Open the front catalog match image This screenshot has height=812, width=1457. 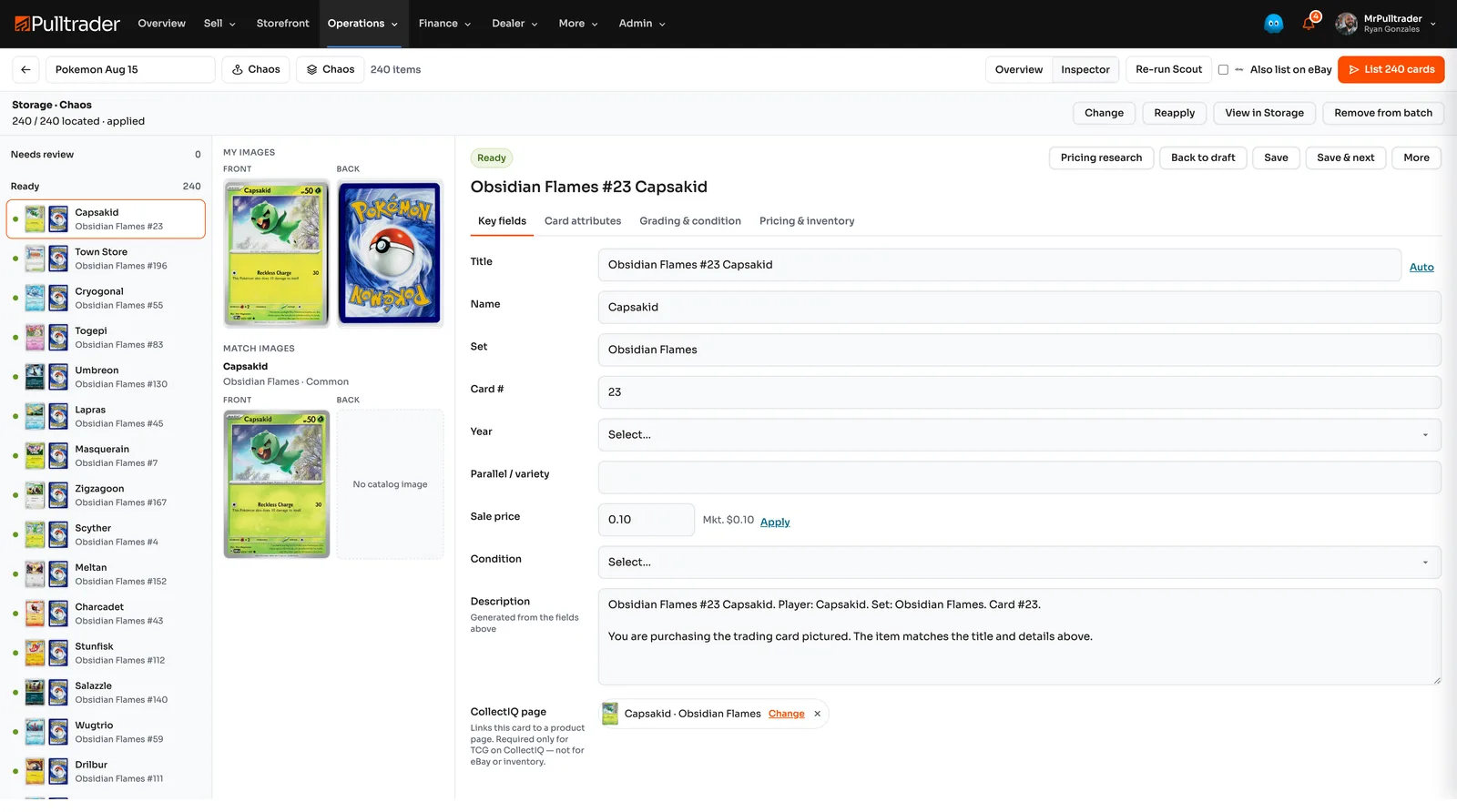[x=277, y=484]
